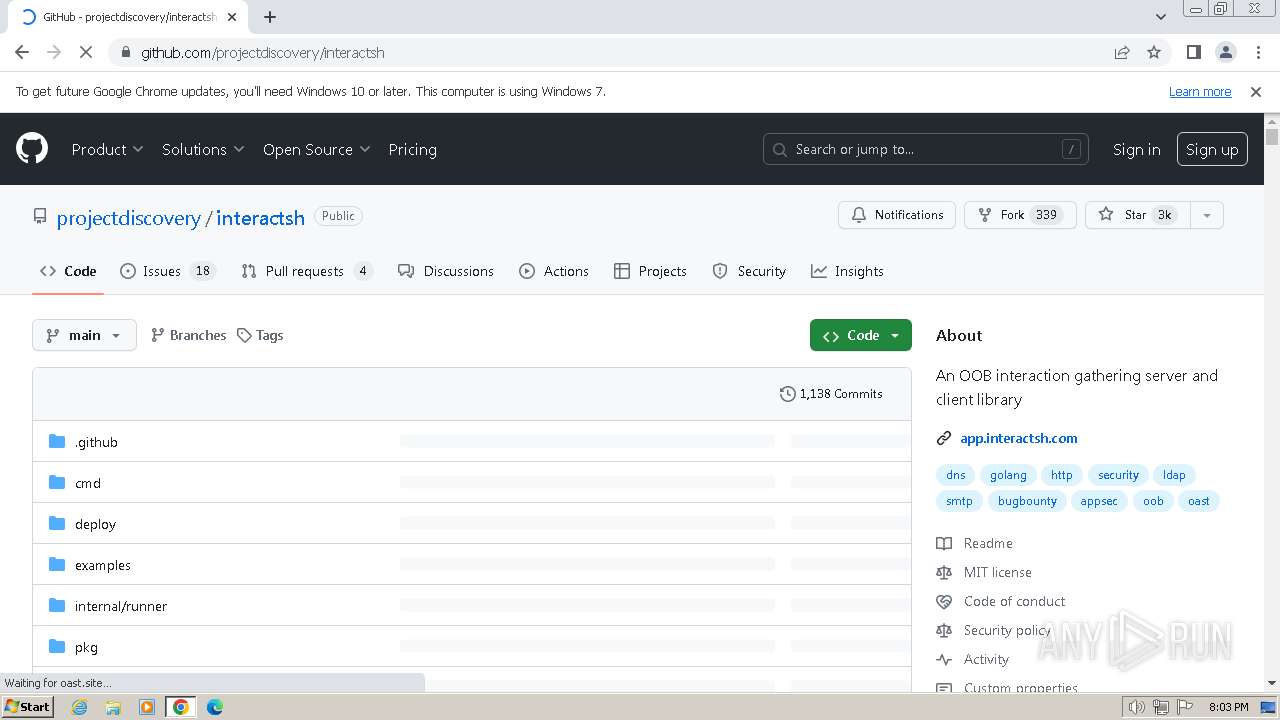Toggle the browser side panel
This screenshot has width=1280, height=720.
pyautogui.click(x=1193, y=52)
